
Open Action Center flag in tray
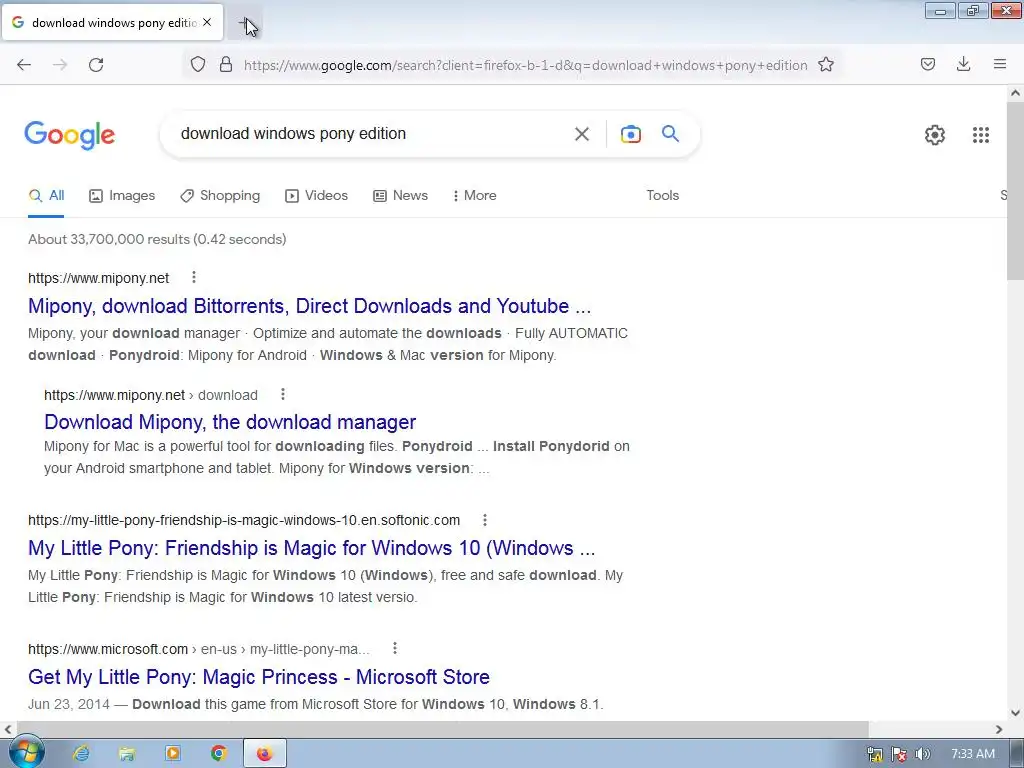(x=899, y=754)
